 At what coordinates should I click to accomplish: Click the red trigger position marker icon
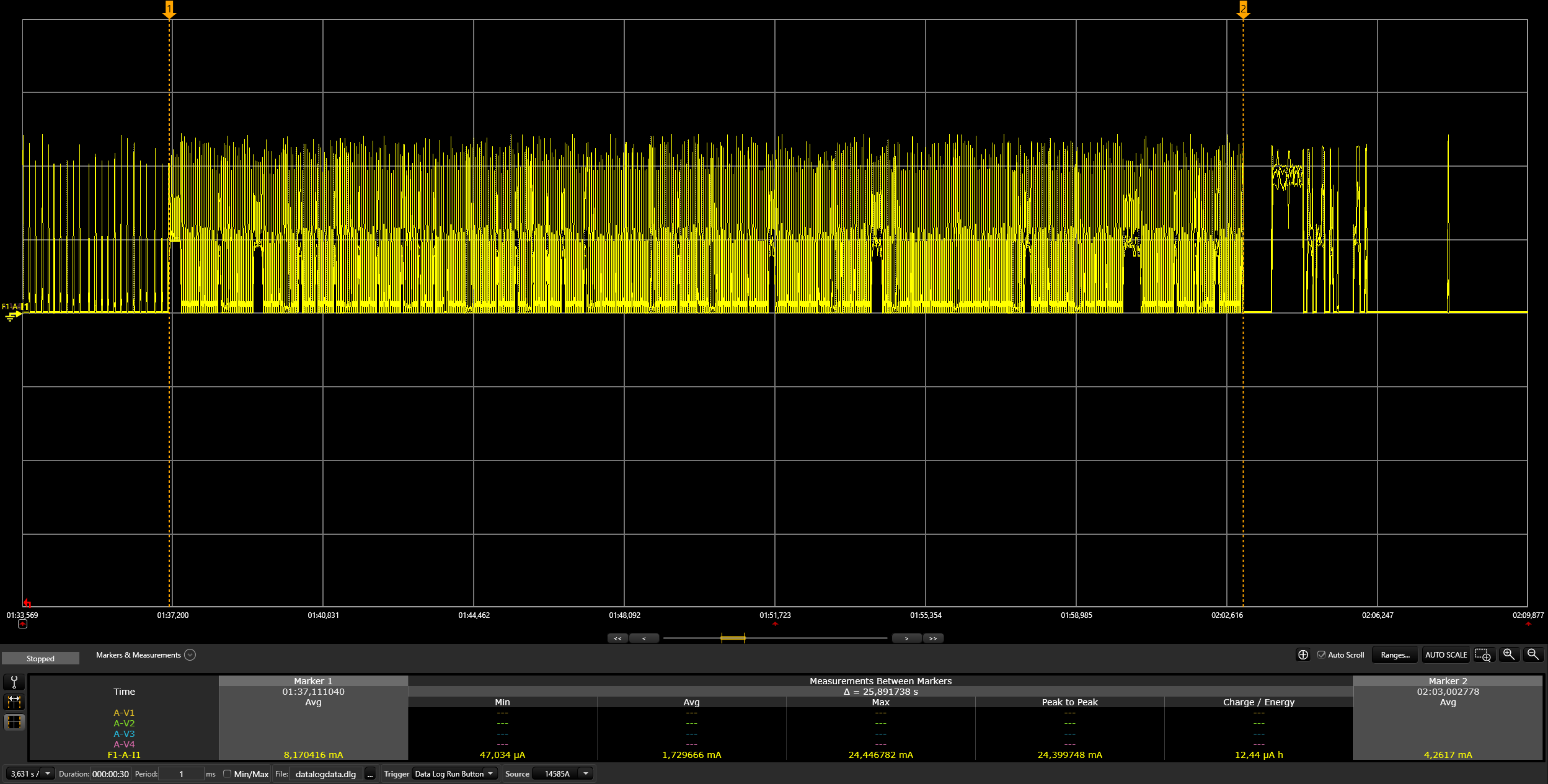pos(27,602)
